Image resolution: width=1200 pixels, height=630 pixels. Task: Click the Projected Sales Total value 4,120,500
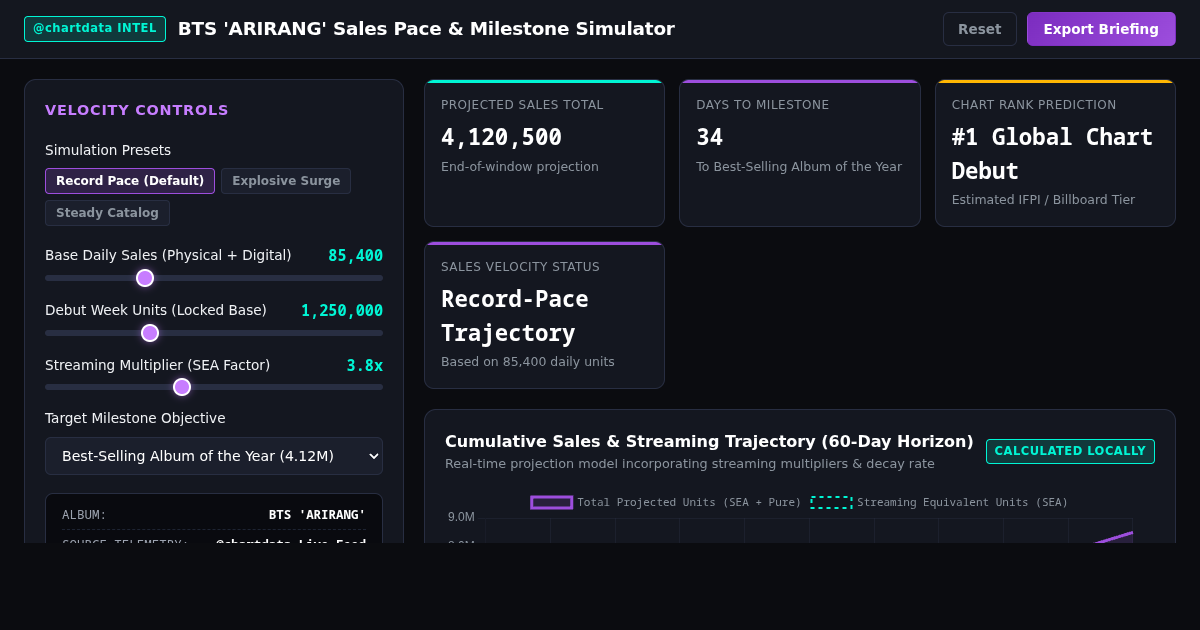pos(501,137)
